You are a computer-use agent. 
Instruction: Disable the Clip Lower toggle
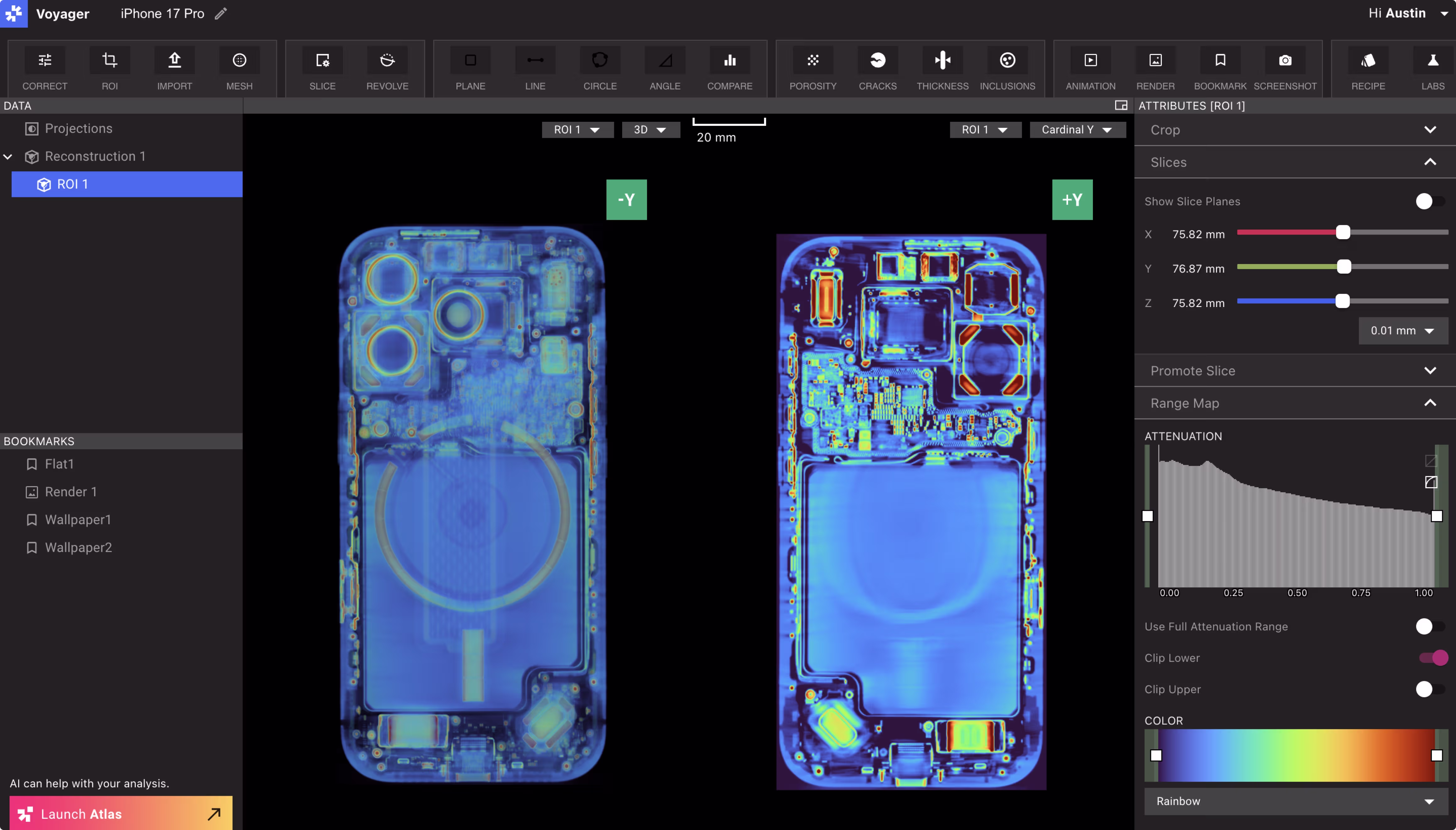pos(1433,658)
